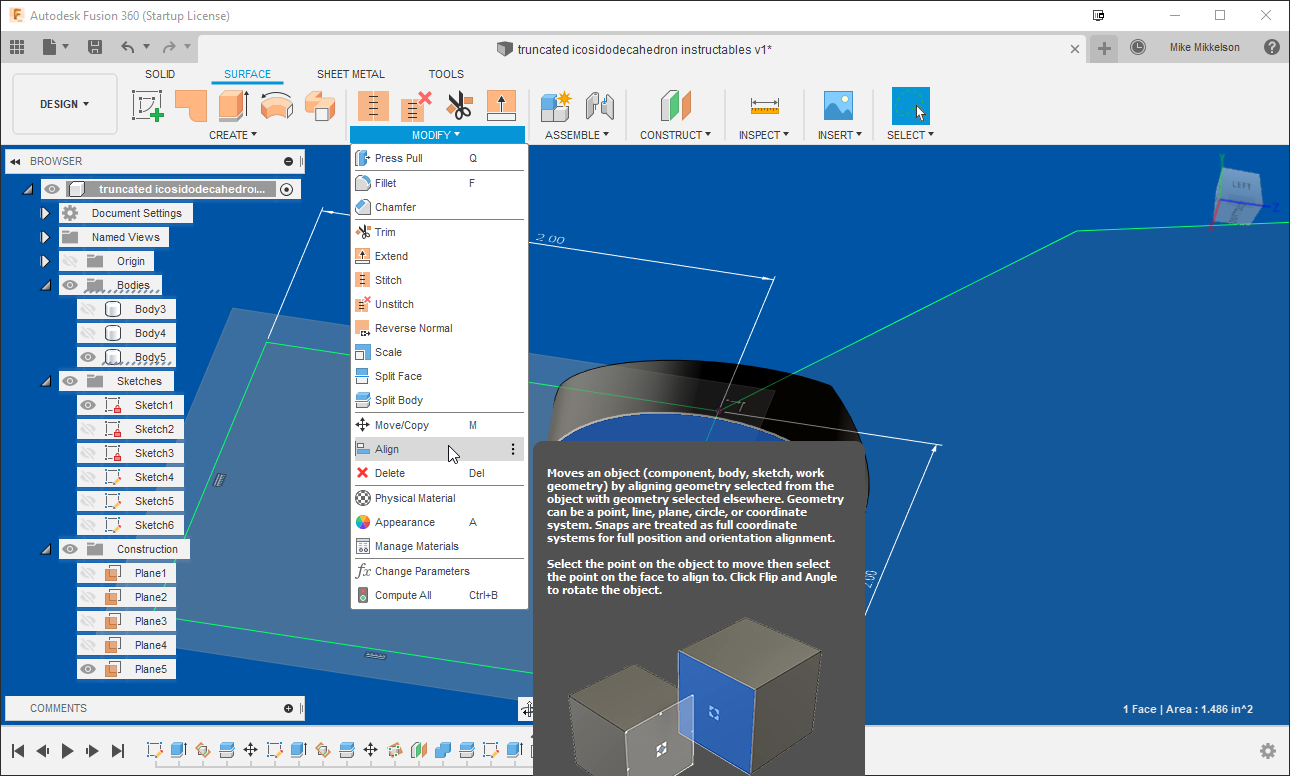
Task: Open the data panel grid icon
Action: pyautogui.click(x=17, y=47)
